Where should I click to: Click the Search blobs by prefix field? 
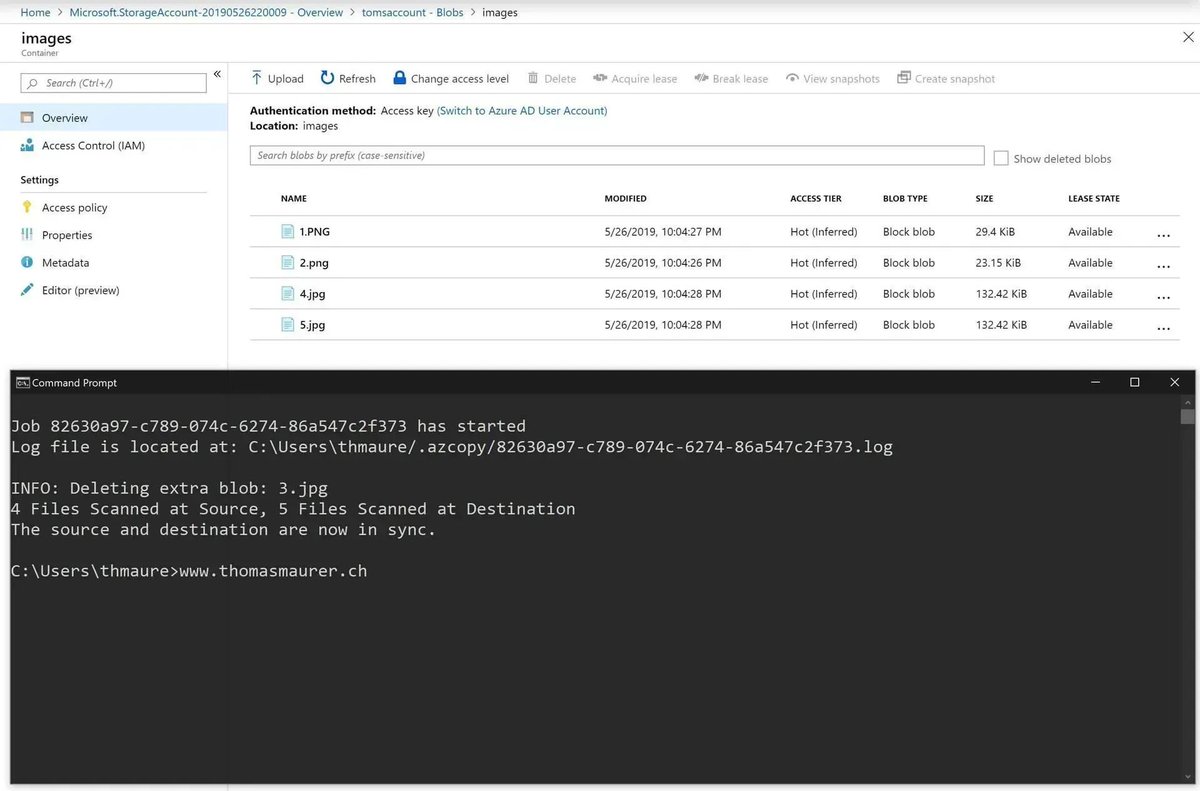617,156
